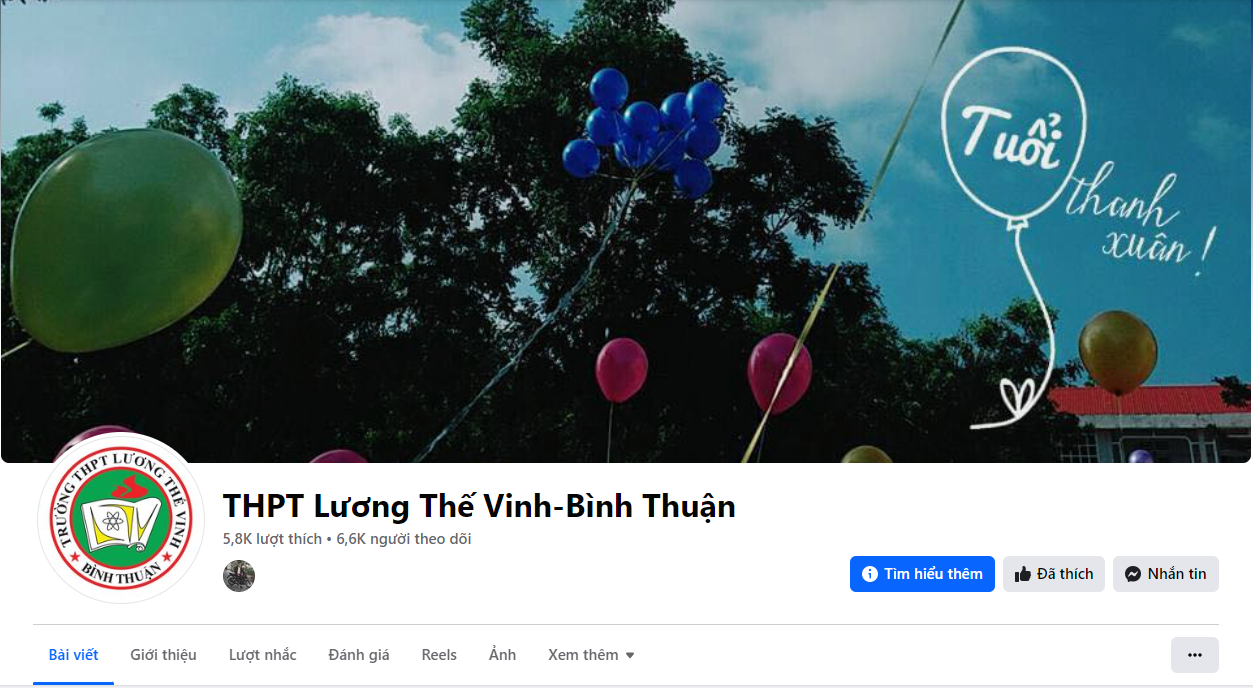Go to the Lượt nhắc tab
Image resolution: width=1253 pixels, height=688 pixels.
pos(263,655)
